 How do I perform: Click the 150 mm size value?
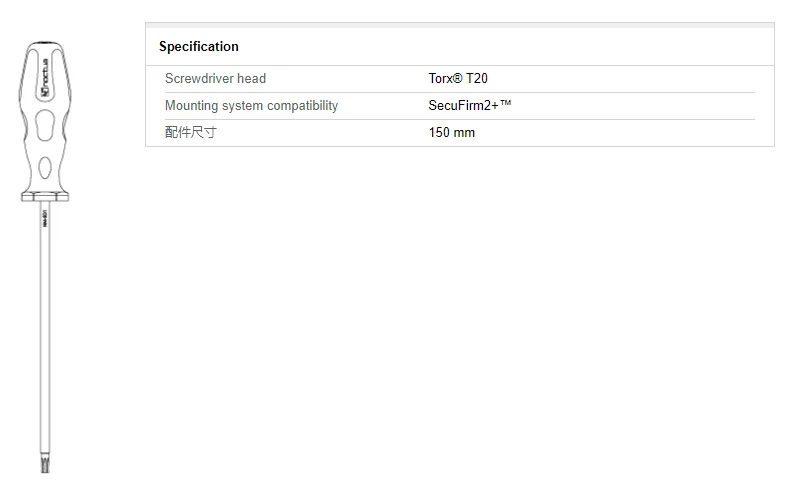click(x=452, y=132)
